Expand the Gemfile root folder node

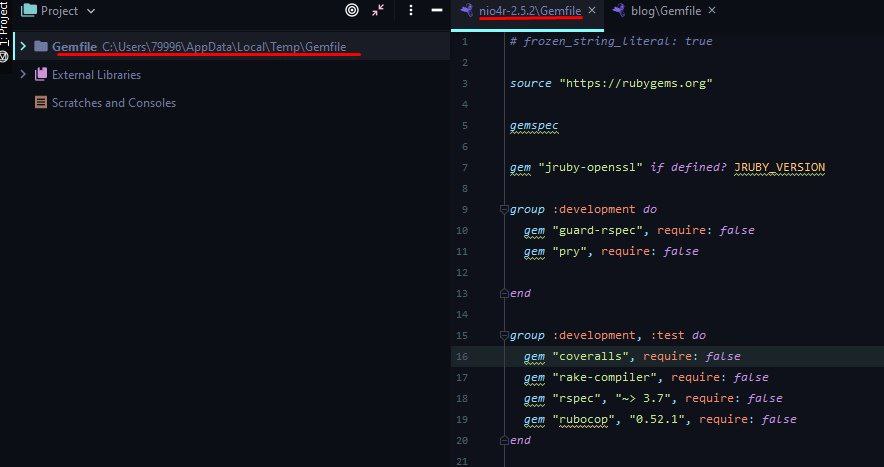point(23,46)
